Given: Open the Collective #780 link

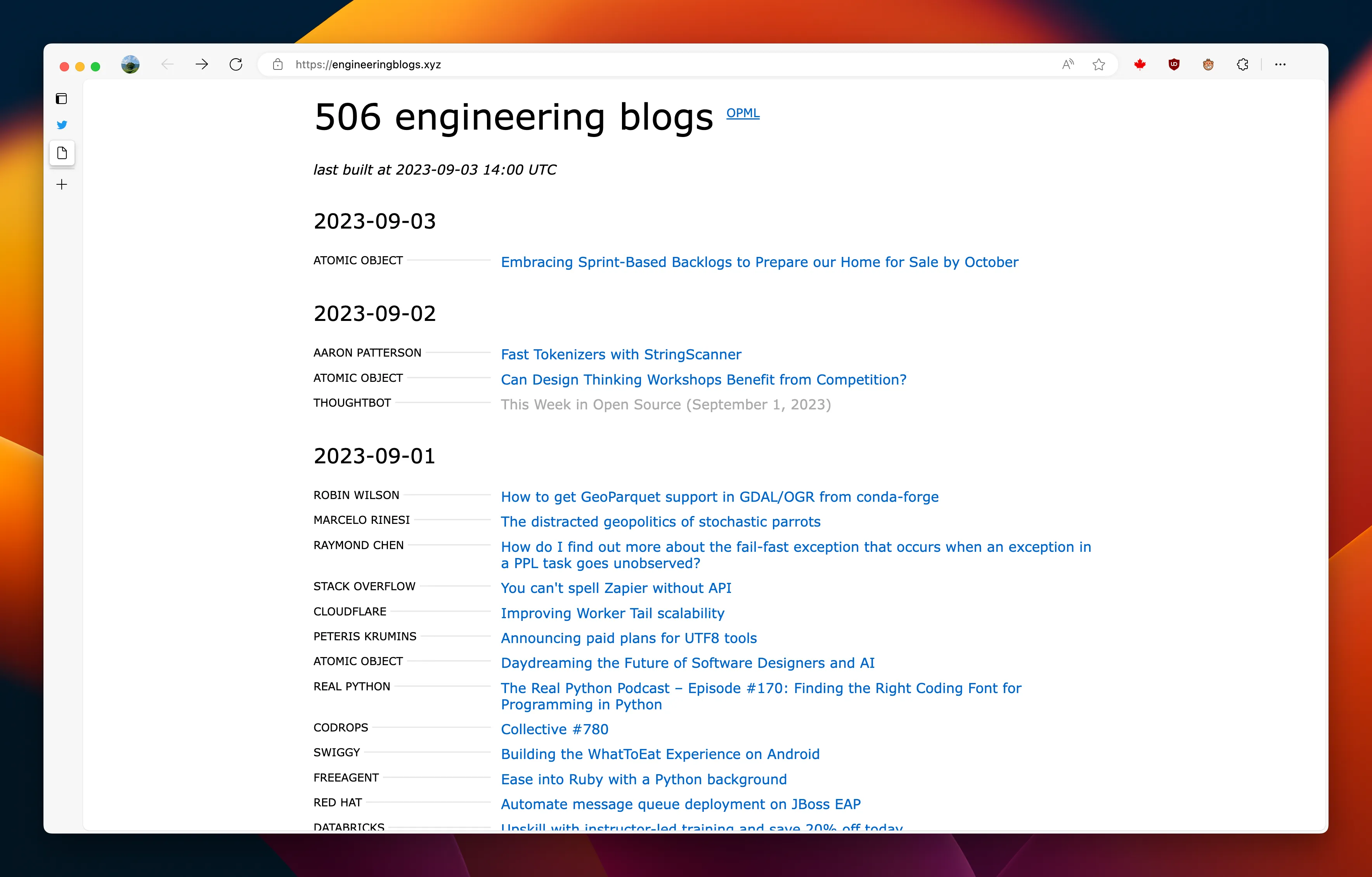Looking at the screenshot, I should click(554, 730).
